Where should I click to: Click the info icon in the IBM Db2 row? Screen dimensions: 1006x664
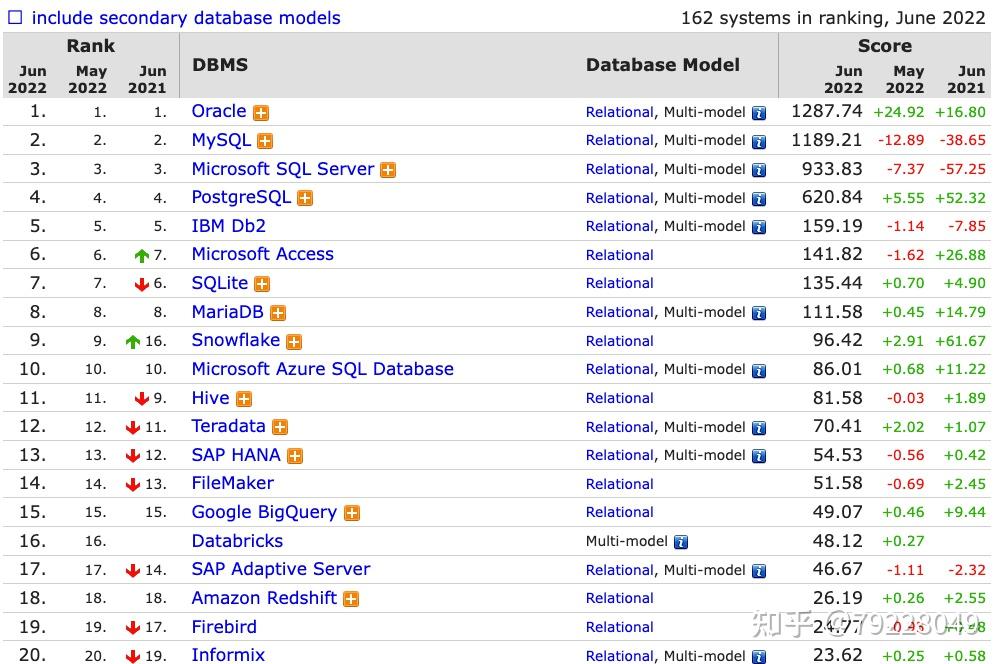point(759,227)
